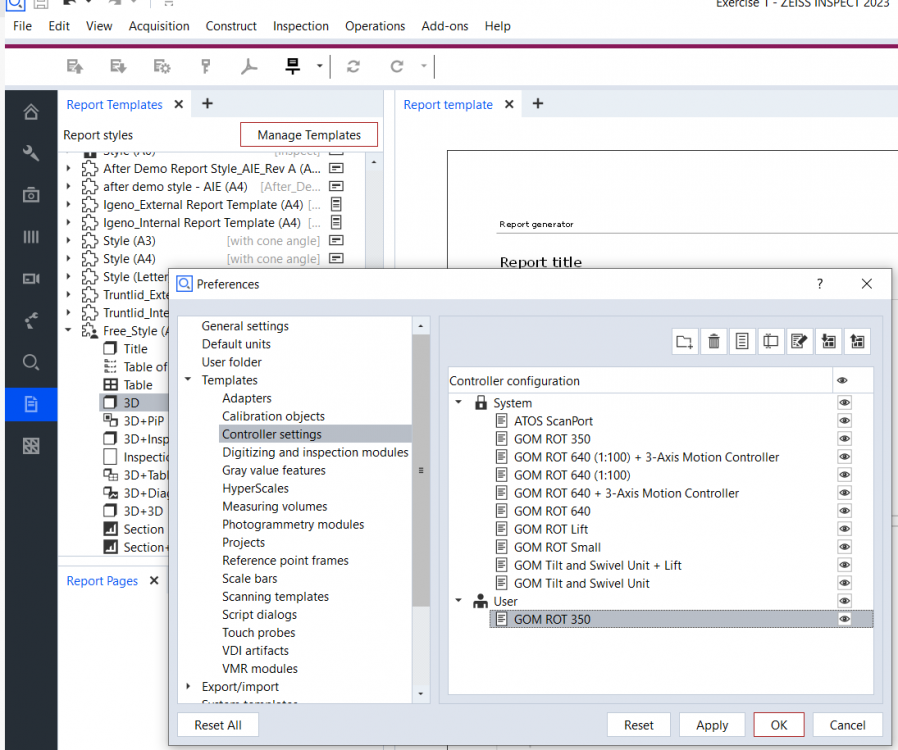Collapse the User controller group

tap(460, 601)
